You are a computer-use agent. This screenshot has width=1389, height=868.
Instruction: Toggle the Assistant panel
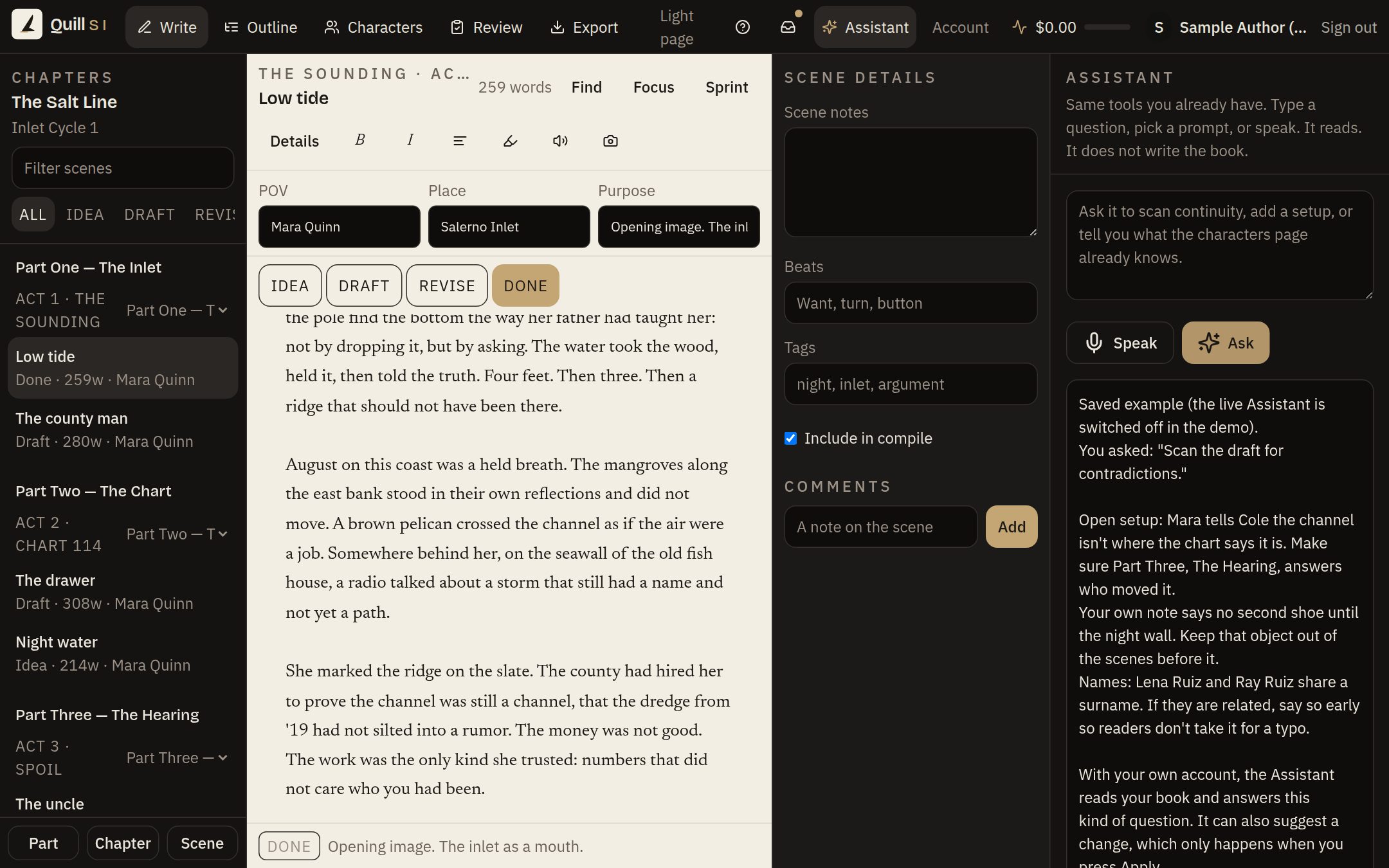pyautogui.click(x=865, y=27)
